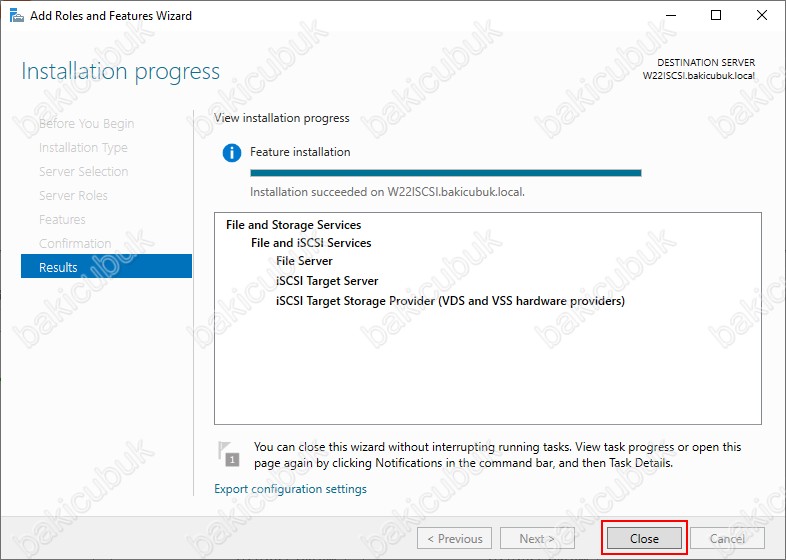Minimize the wizard window
Viewport: 786px width, 560px height.
click(x=671, y=15)
